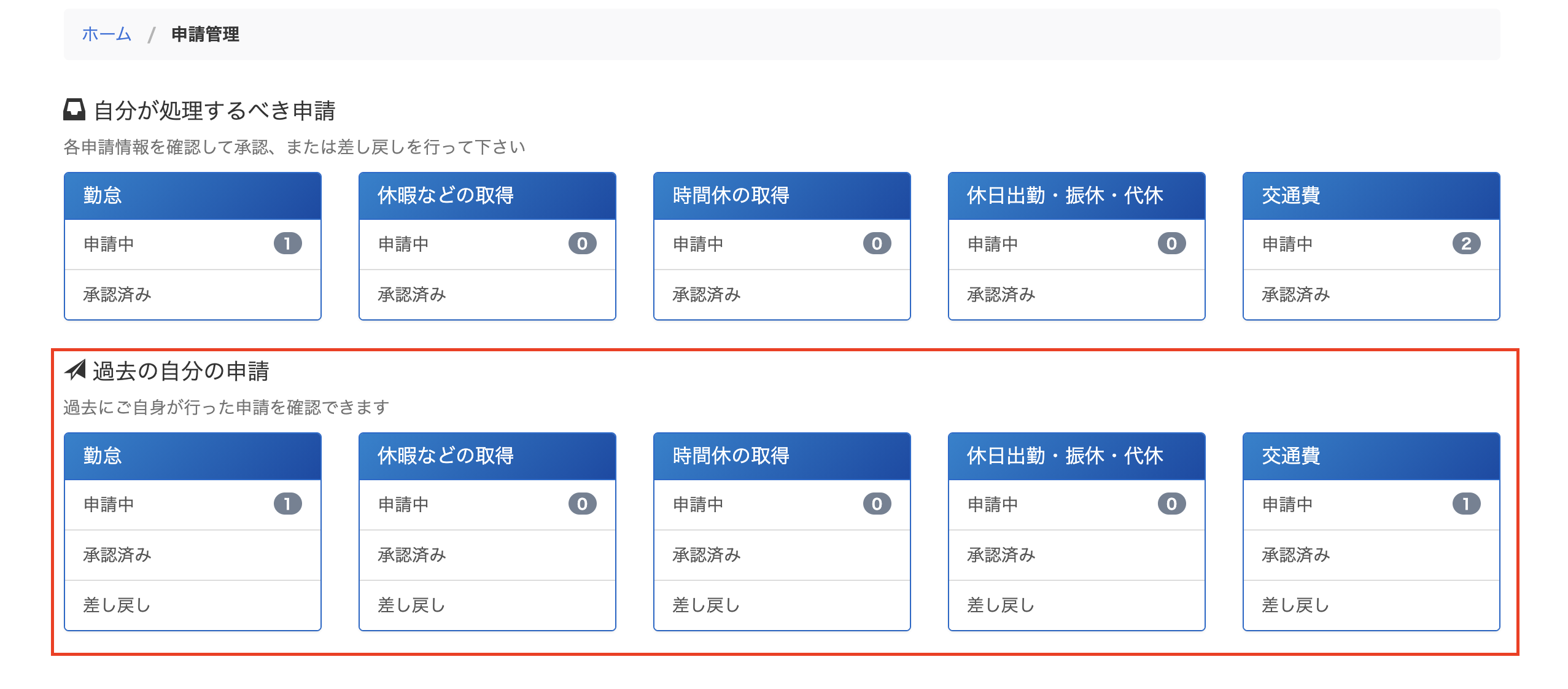This screenshot has width=1568, height=689.
Task: Click the past 交通費 card header
Action: point(1371,456)
